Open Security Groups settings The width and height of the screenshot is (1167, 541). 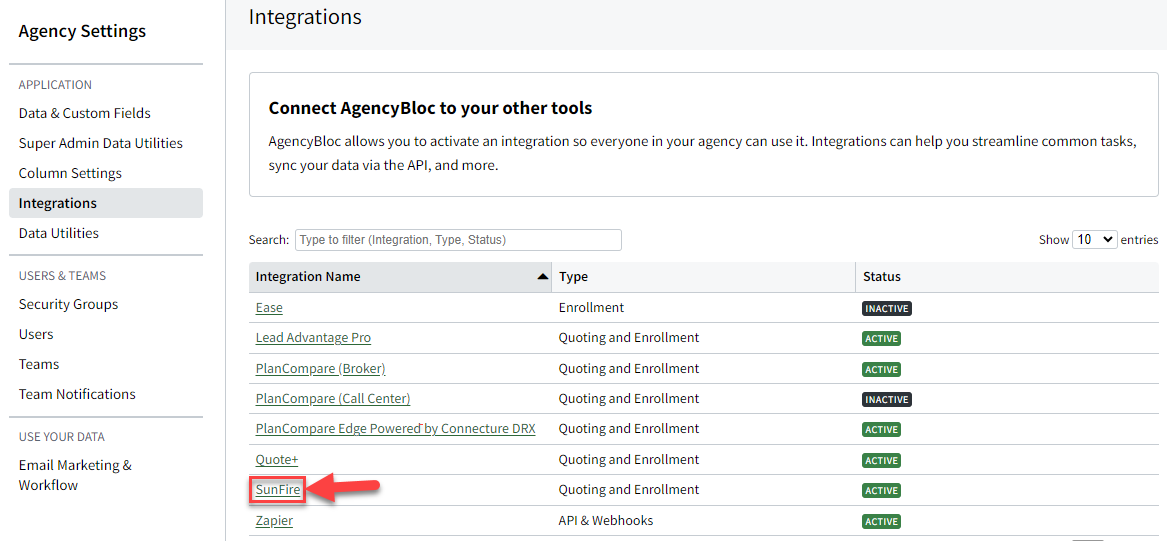[x=68, y=304]
